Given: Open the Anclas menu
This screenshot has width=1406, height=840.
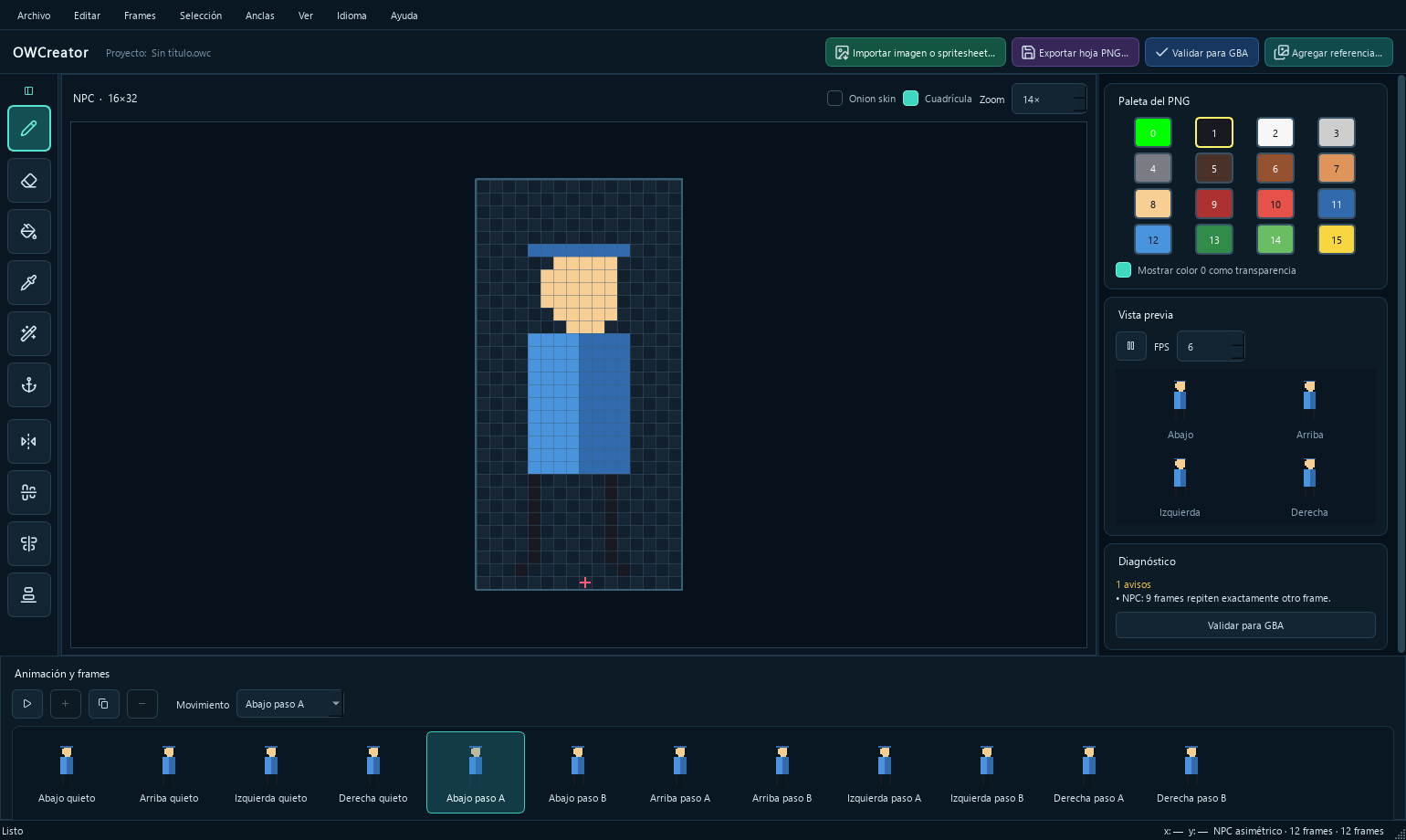Looking at the screenshot, I should pyautogui.click(x=260, y=16).
